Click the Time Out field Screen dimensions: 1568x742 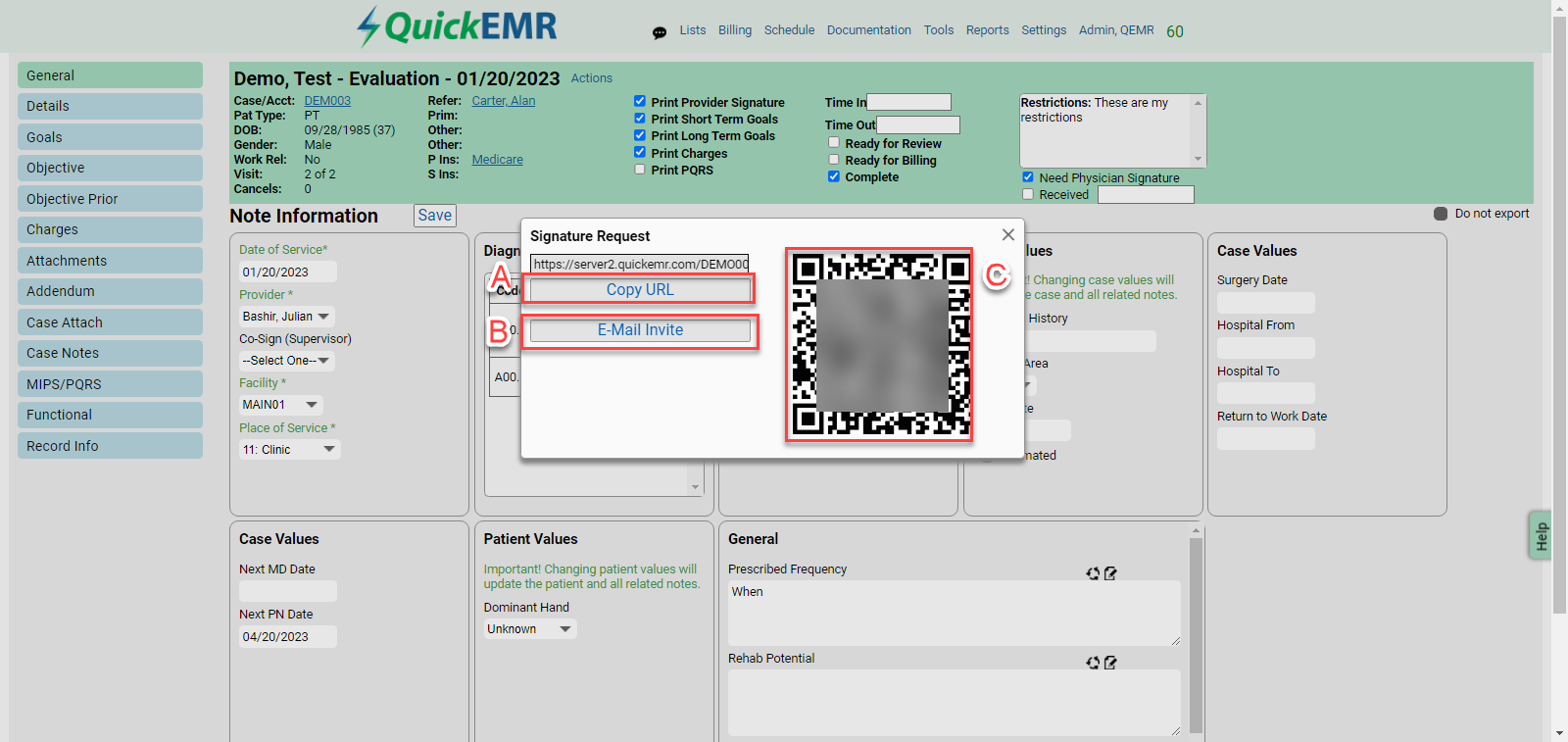point(918,124)
